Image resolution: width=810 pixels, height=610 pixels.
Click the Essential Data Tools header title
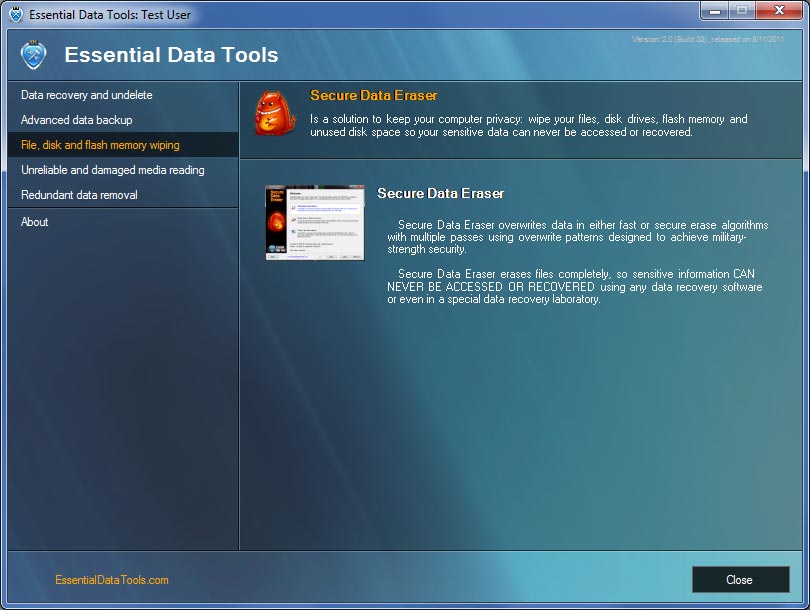tap(171, 55)
